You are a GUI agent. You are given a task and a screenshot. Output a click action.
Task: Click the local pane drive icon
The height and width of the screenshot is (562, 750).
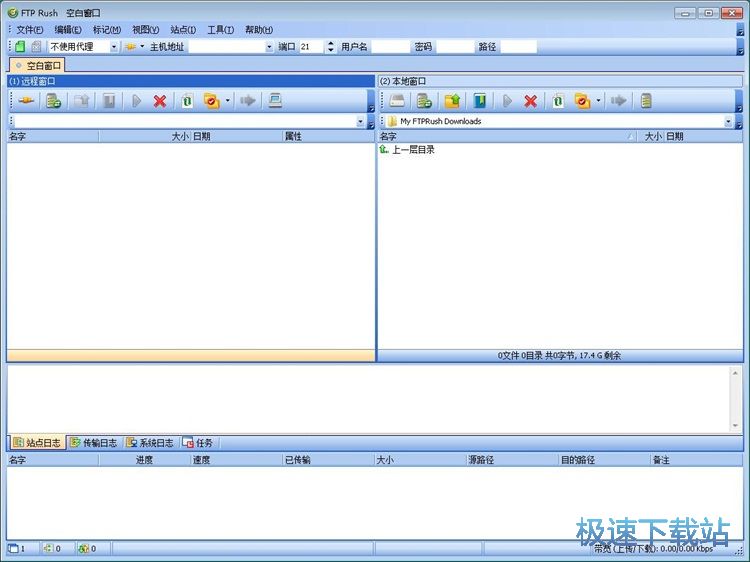pos(397,101)
